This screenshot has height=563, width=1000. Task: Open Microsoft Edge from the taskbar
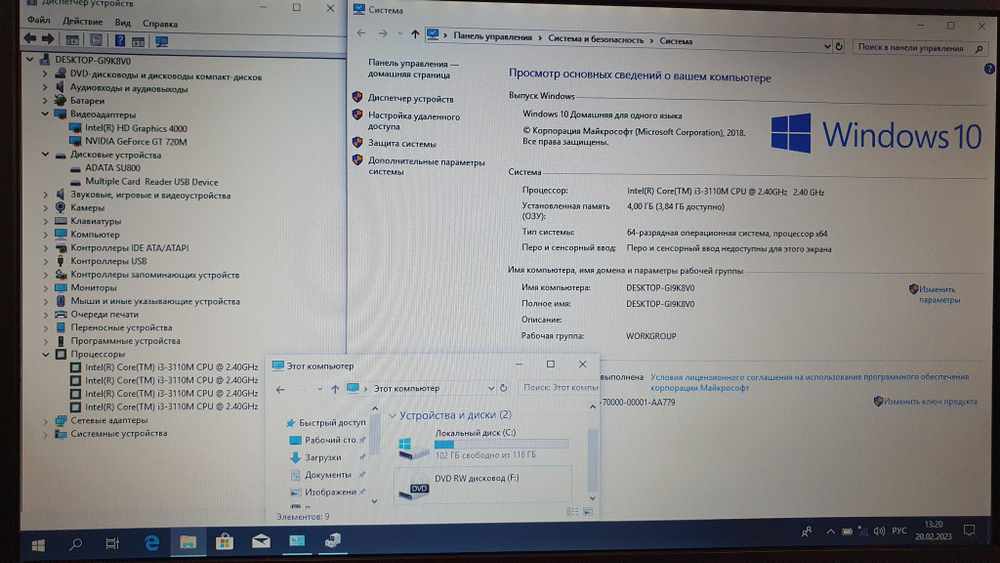pos(152,543)
